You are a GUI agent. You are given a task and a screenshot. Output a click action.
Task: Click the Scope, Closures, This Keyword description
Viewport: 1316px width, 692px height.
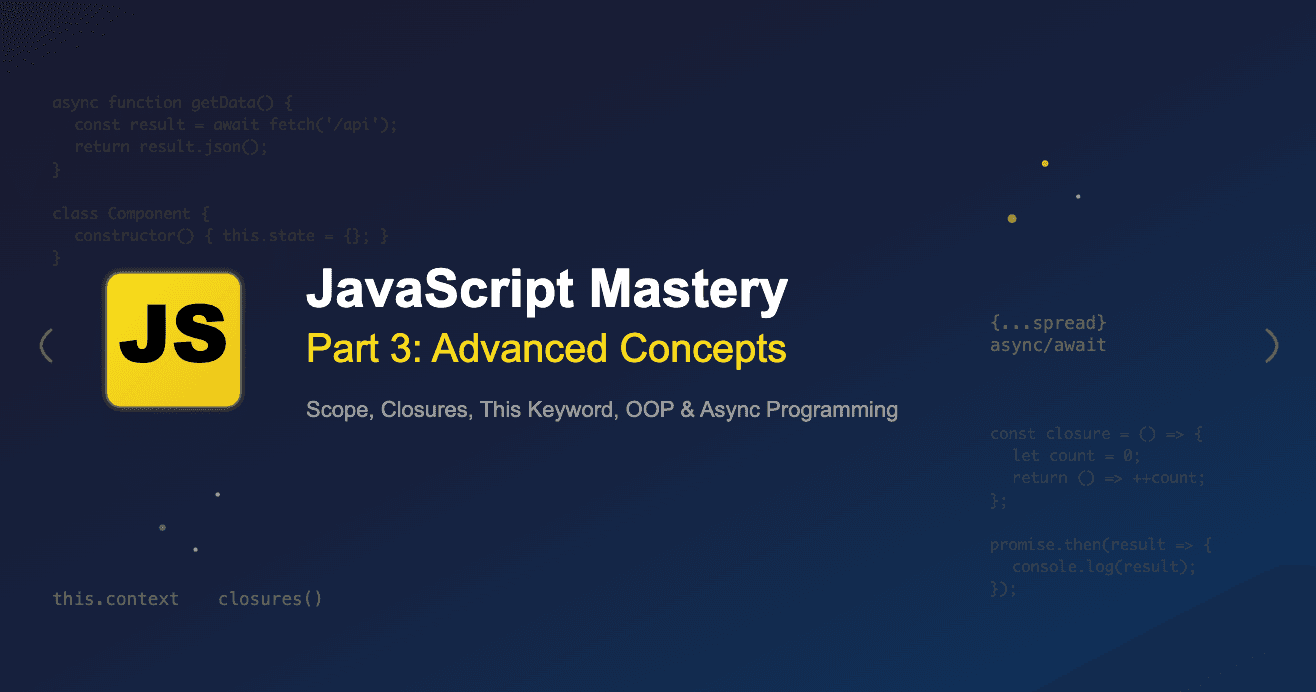click(x=601, y=409)
